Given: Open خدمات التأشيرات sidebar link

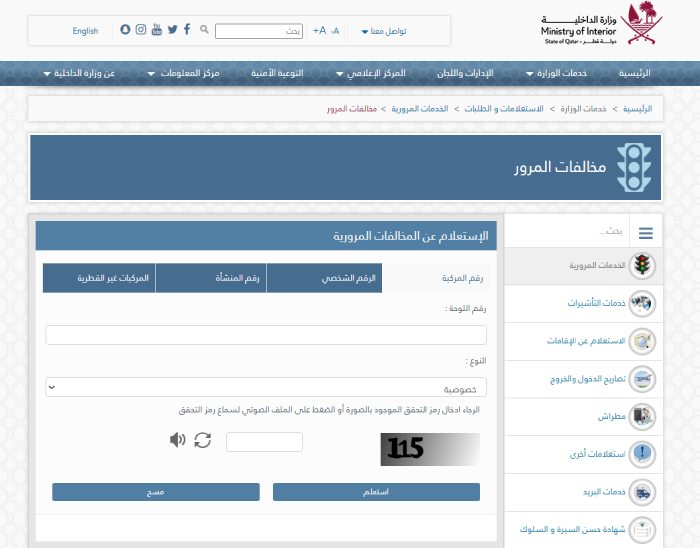Looking at the screenshot, I should (596, 303).
